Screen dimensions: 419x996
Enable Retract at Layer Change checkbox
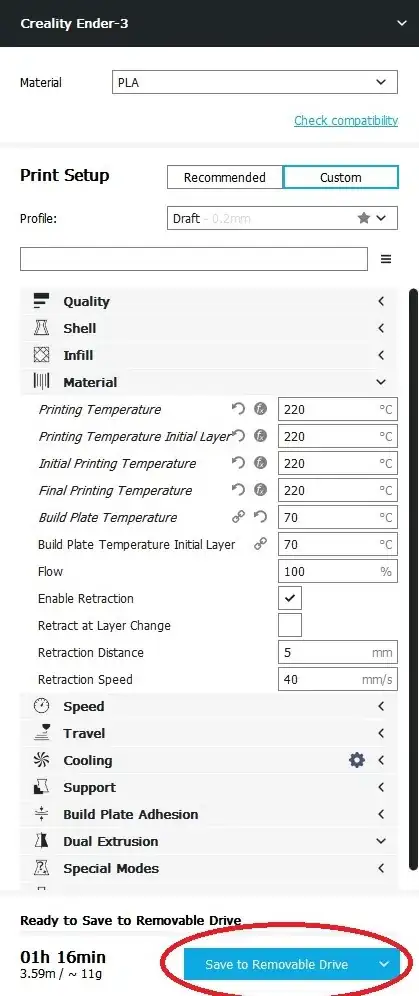point(290,625)
